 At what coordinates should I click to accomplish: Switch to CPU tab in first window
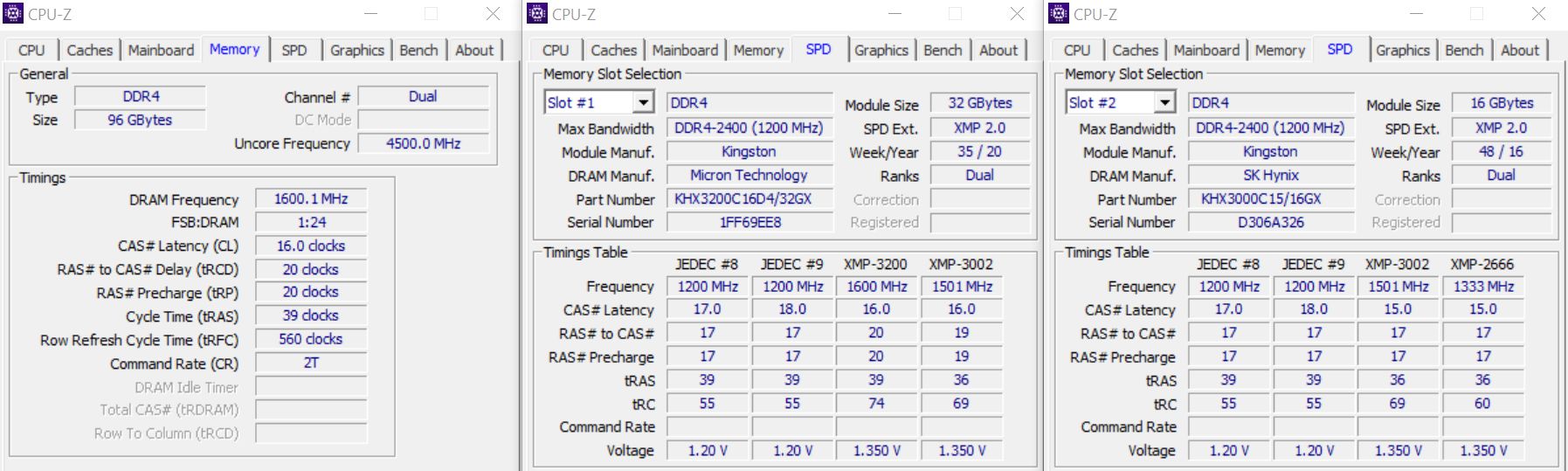coord(31,50)
